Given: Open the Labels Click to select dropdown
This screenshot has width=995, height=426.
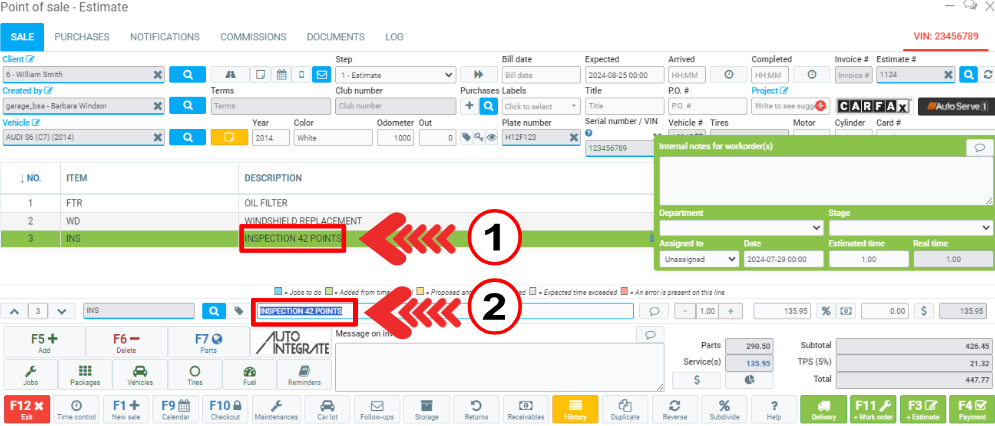Looking at the screenshot, I should [x=540, y=106].
